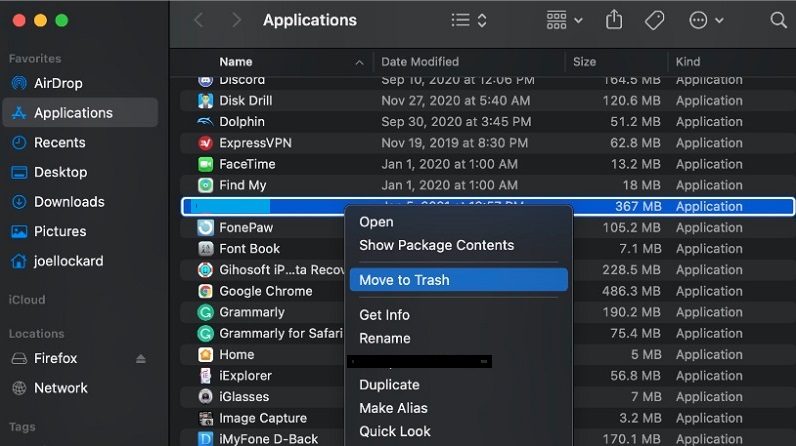
Task: Click the Find My app icon
Action: (205, 185)
